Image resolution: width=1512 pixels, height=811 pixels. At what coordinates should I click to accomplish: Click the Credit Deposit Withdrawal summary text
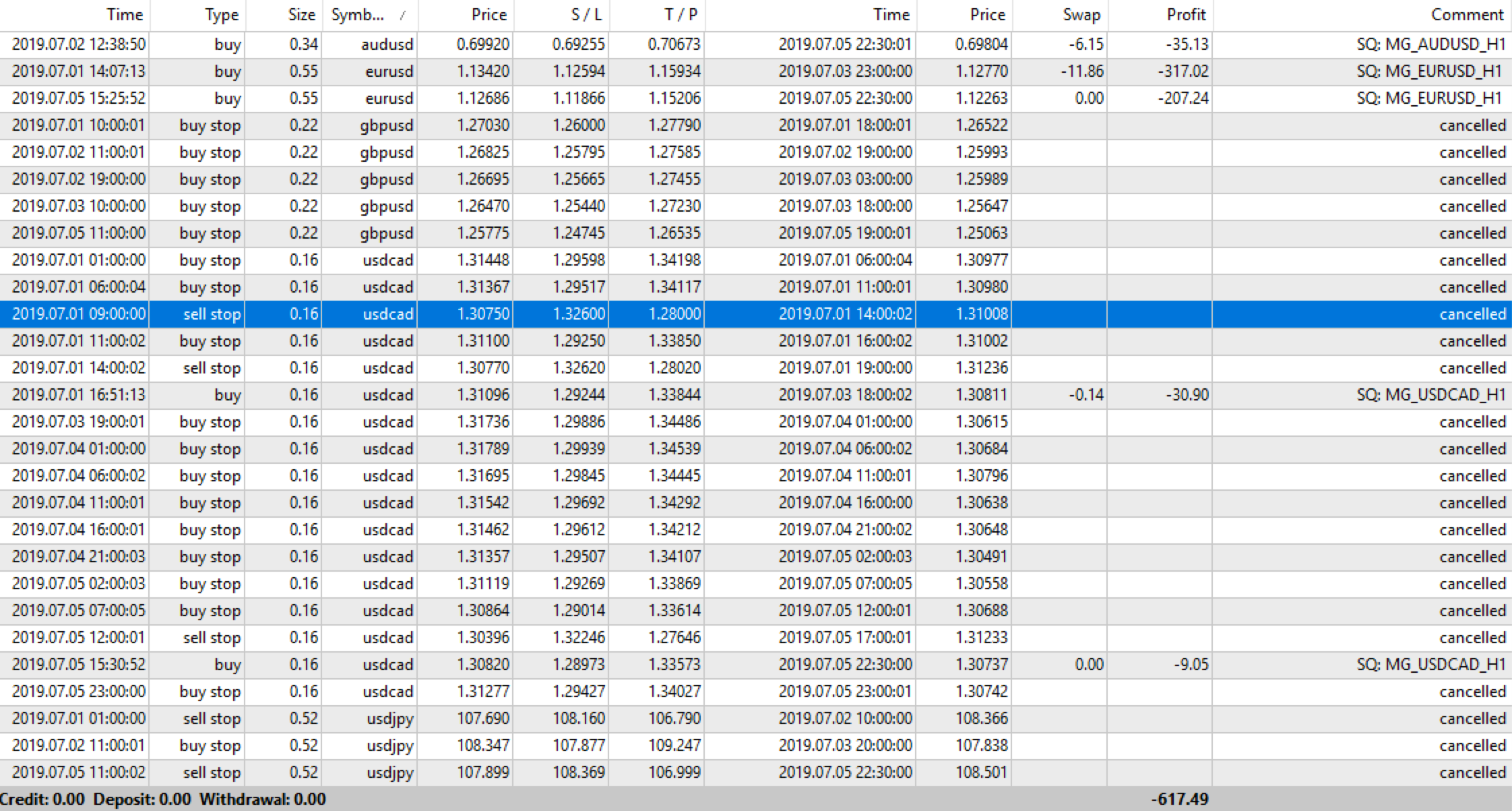point(163,800)
